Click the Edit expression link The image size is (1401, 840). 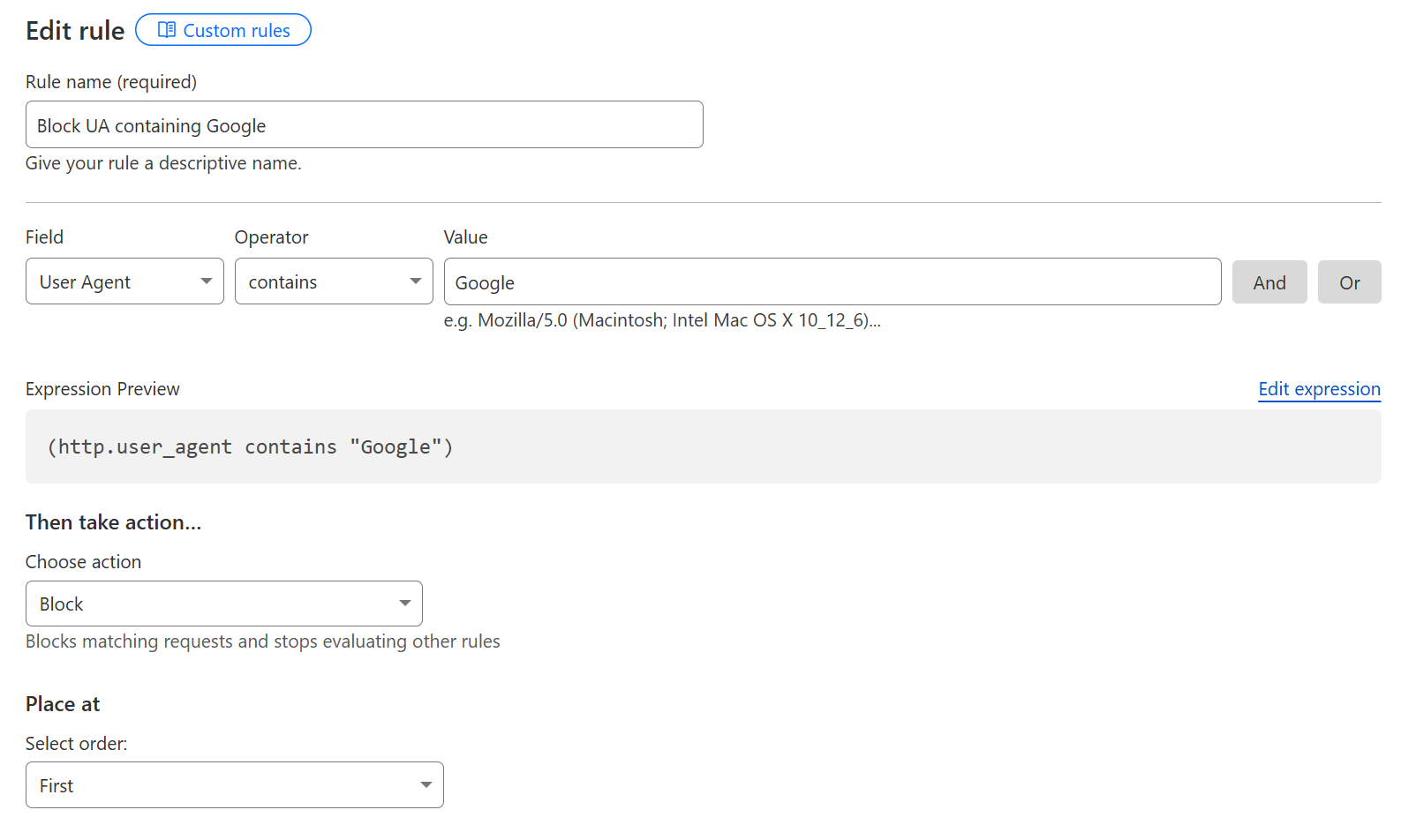click(x=1318, y=389)
